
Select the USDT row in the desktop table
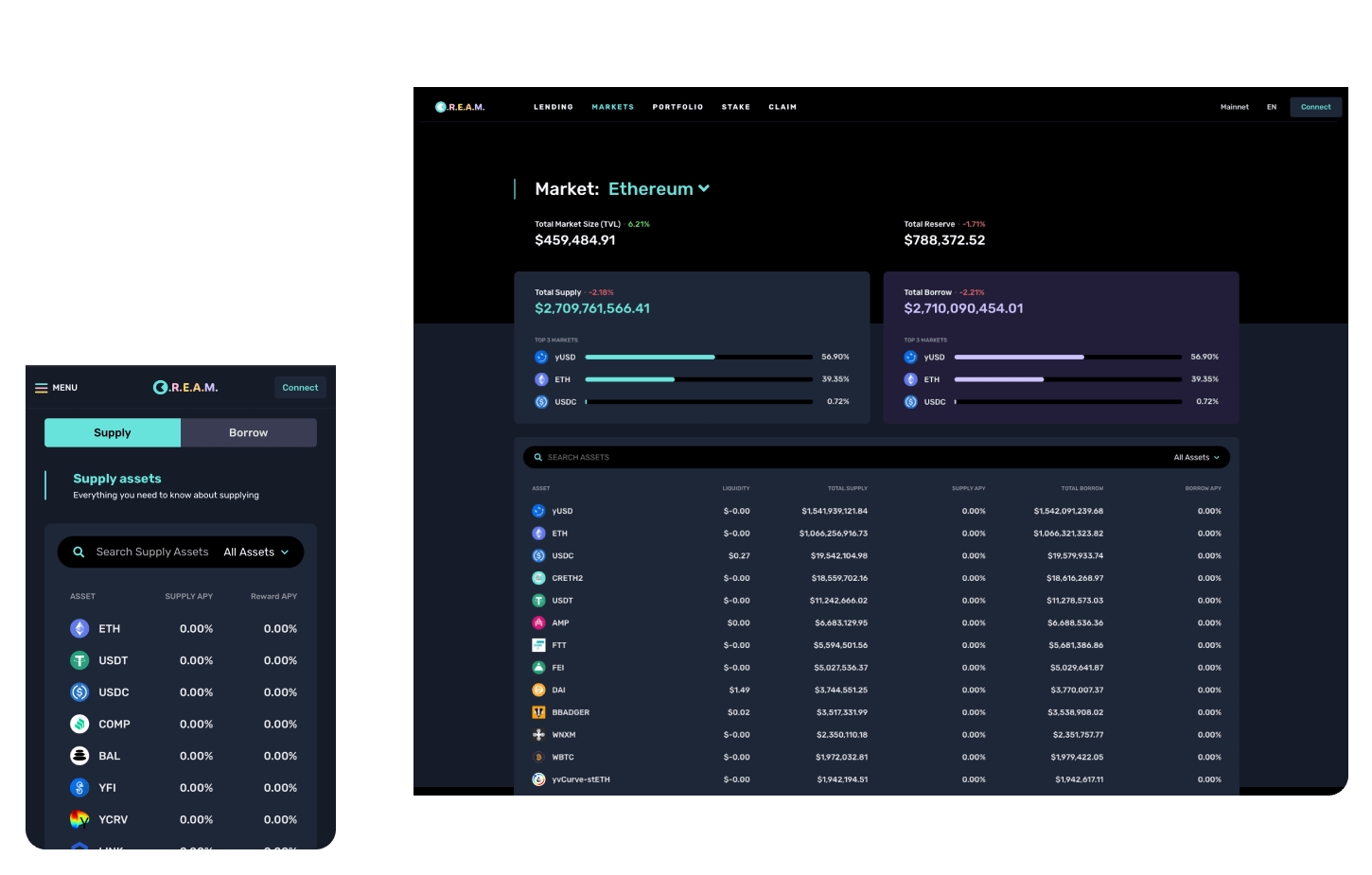click(876, 601)
